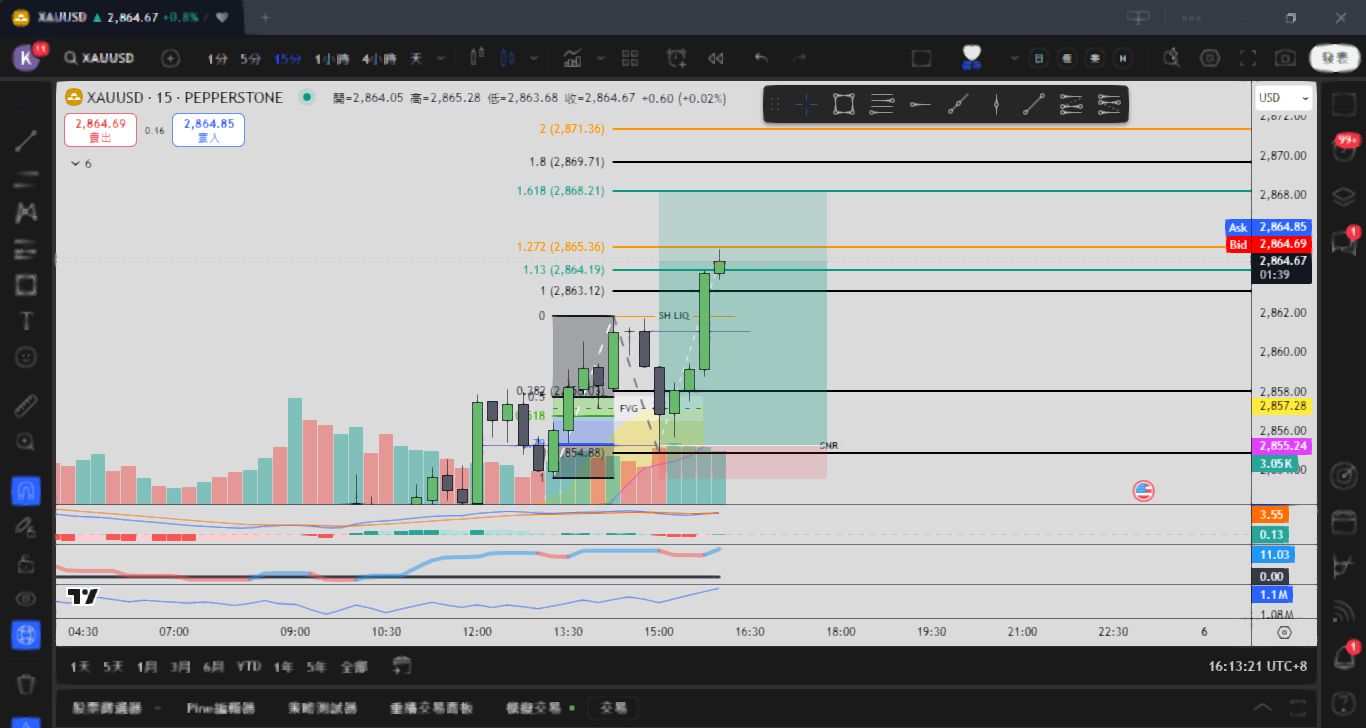Select the 股票篩選器 tab

point(107,708)
